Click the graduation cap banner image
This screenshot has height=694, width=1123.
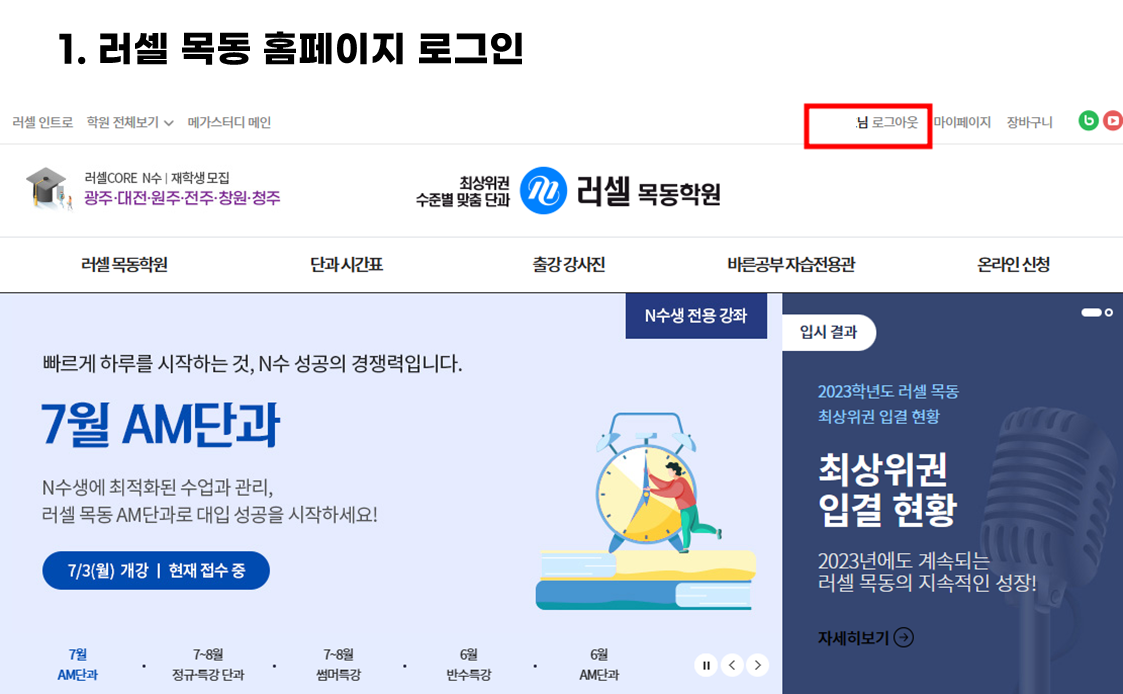pos(49,188)
